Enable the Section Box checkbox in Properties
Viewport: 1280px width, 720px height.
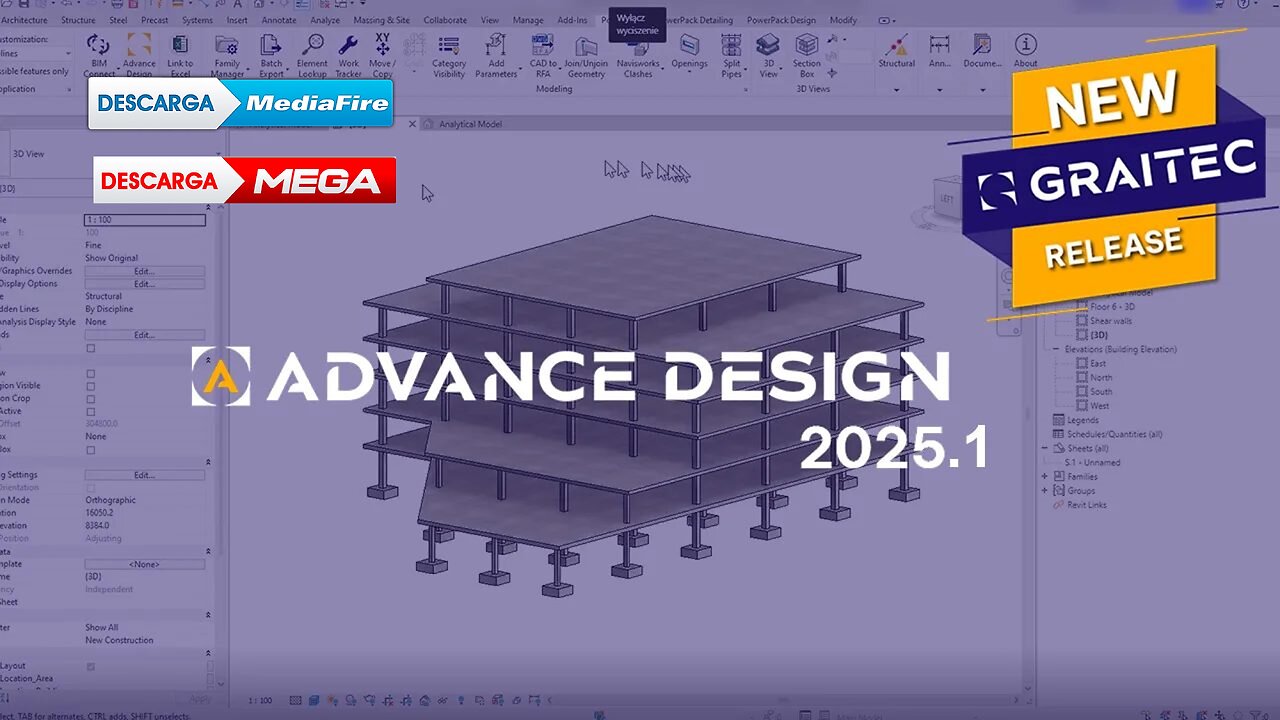coord(91,450)
